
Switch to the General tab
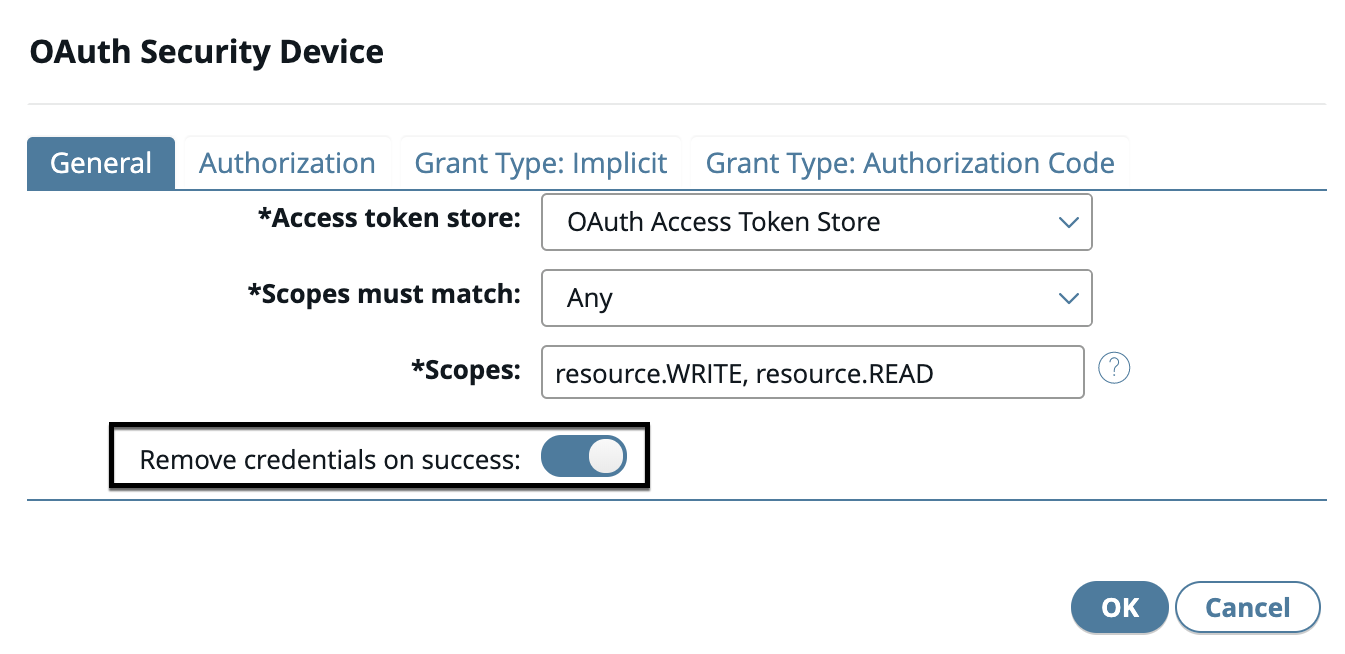click(x=101, y=163)
